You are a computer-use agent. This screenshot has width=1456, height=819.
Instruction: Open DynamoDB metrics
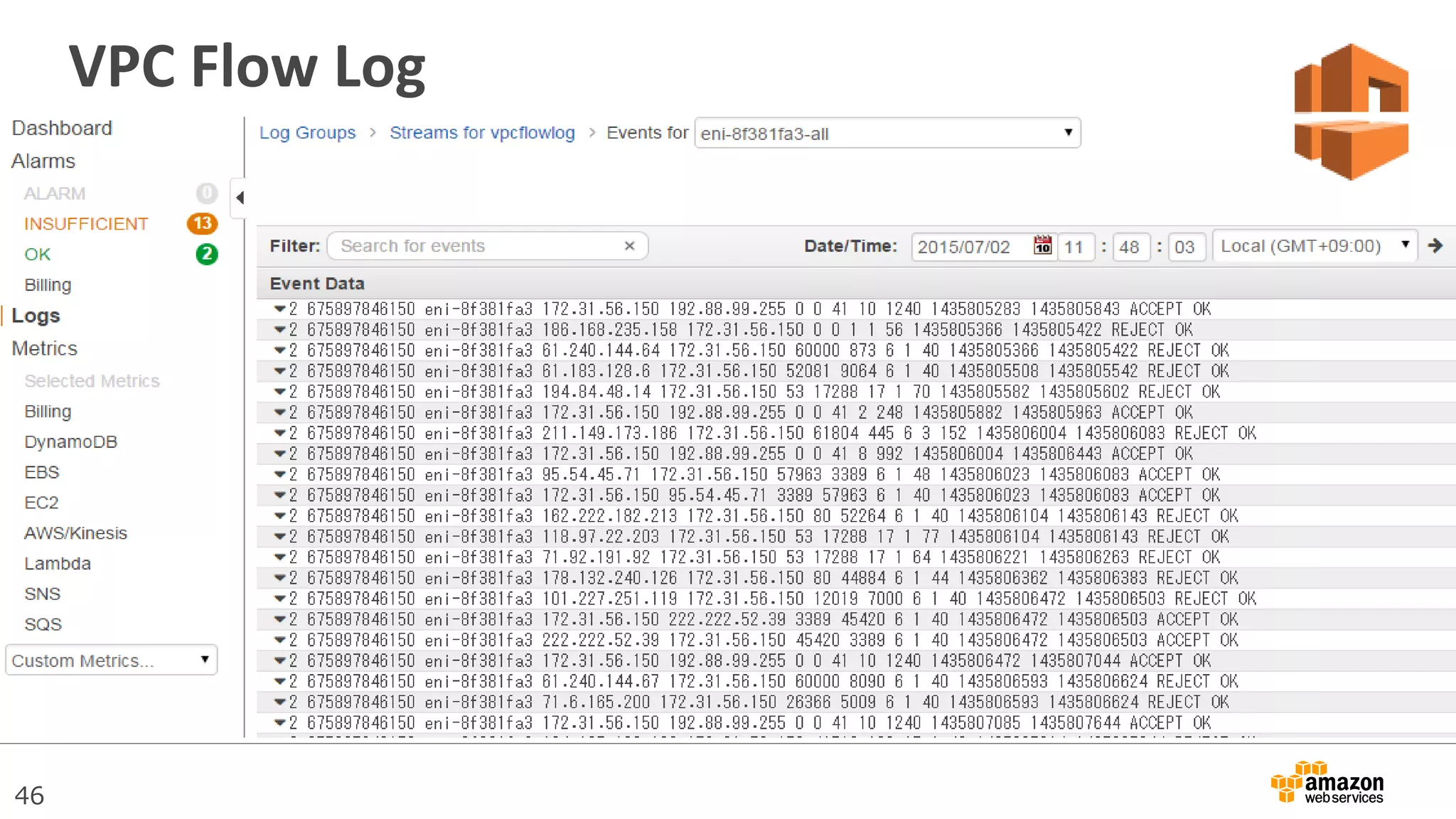click(x=70, y=442)
